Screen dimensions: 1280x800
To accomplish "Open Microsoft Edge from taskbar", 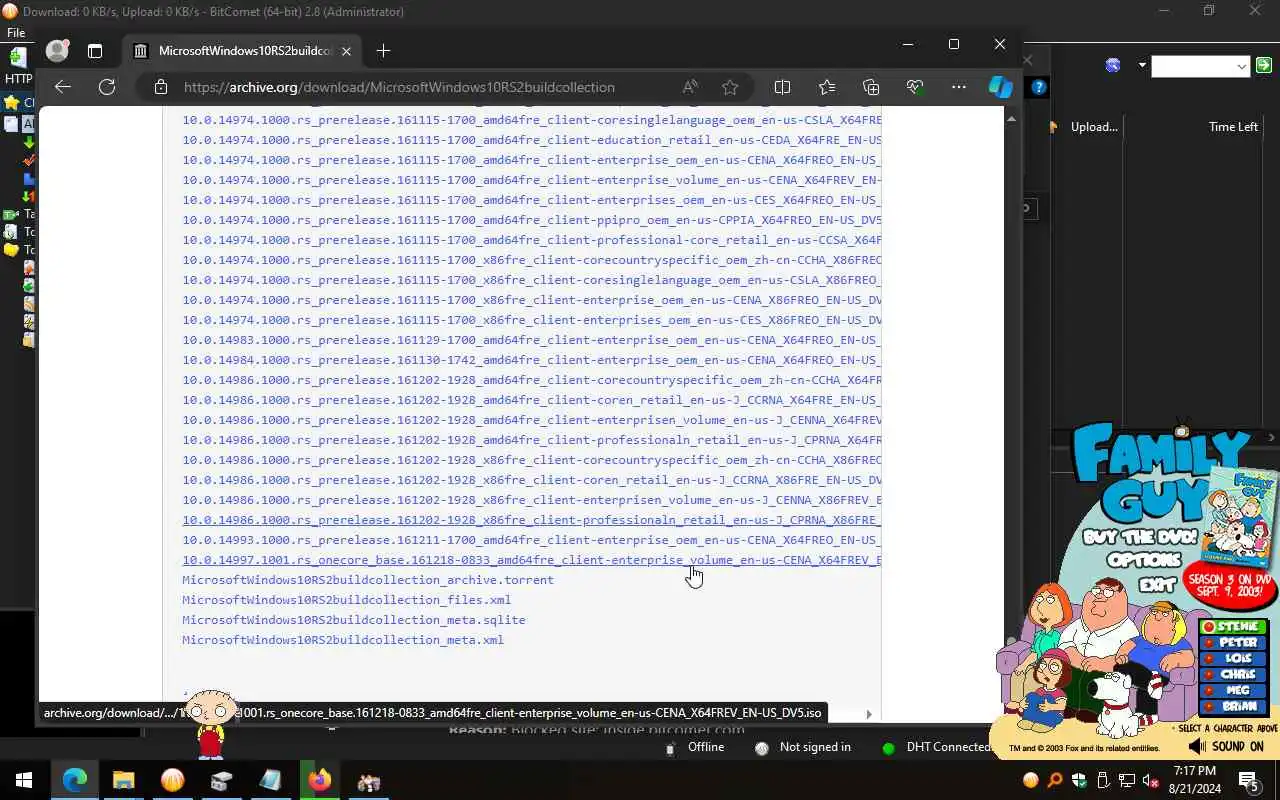I will coord(75,781).
